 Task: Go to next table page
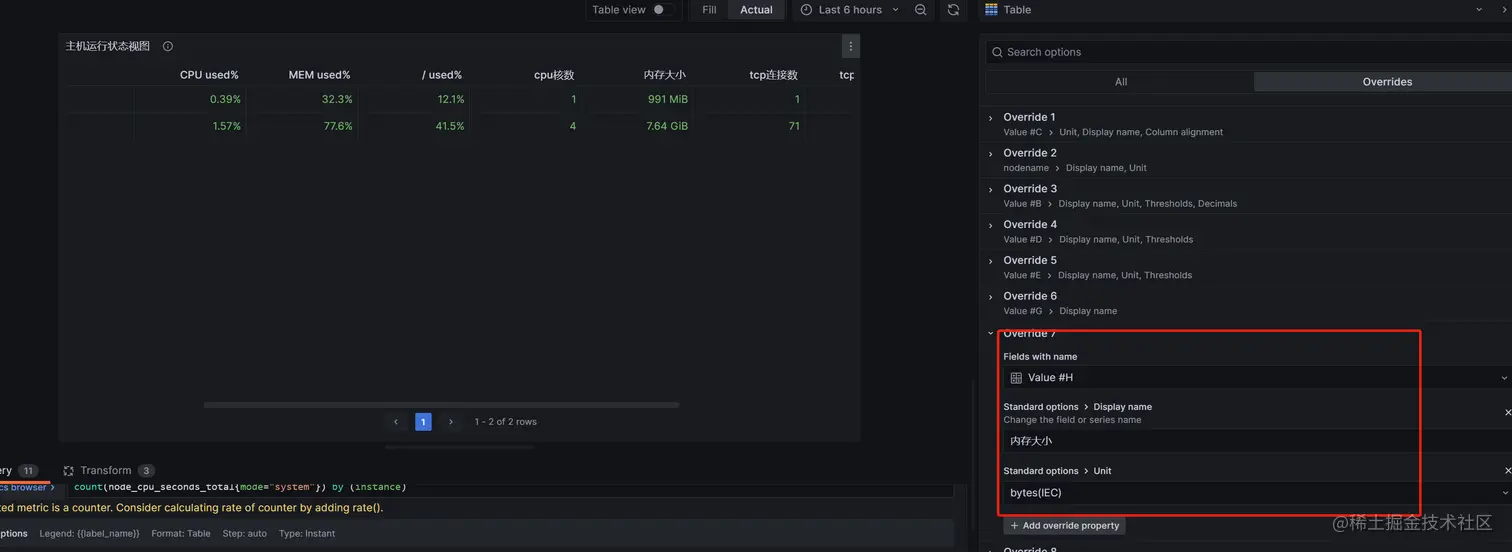tap(451, 422)
